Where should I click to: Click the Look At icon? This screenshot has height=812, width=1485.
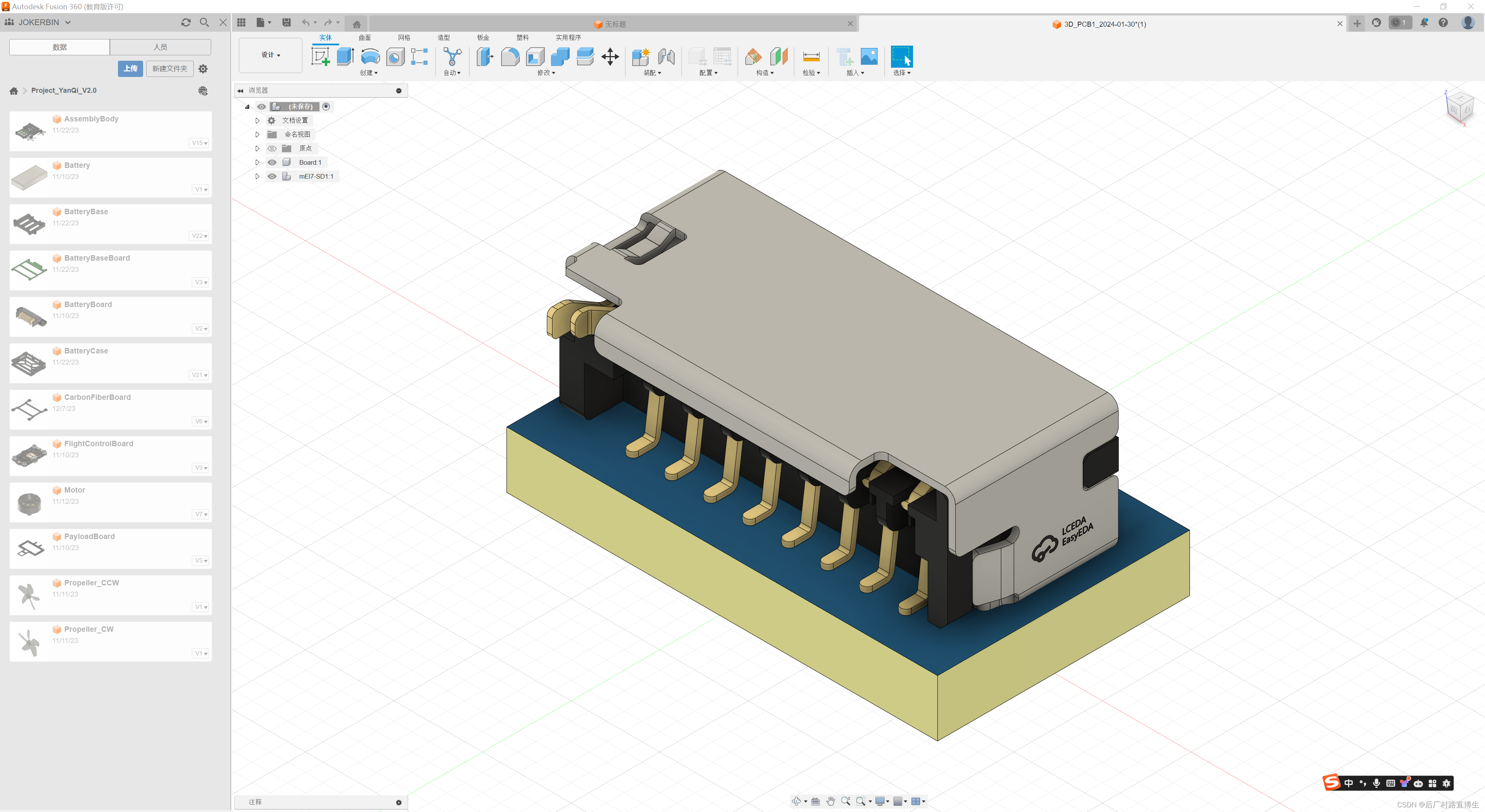point(815,801)
